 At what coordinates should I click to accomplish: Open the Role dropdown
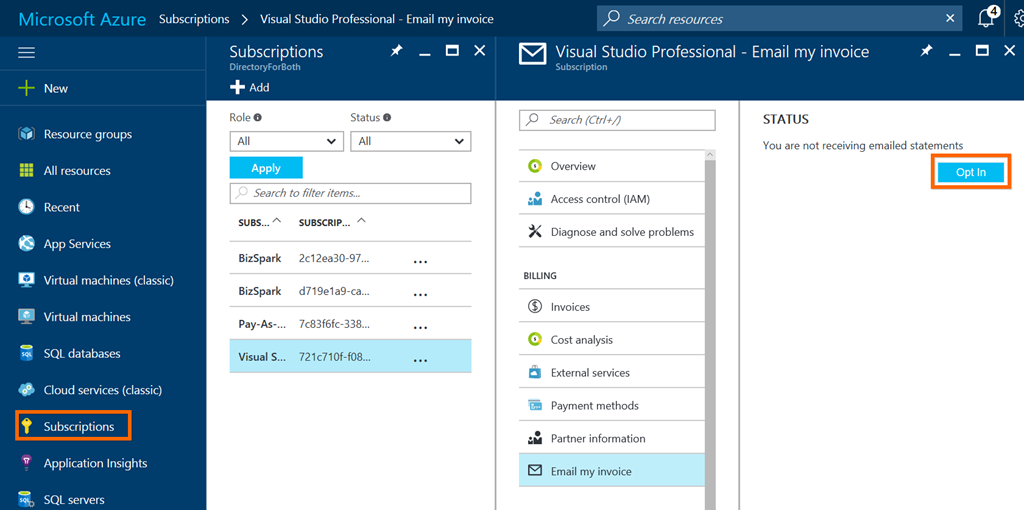[286, 141]
